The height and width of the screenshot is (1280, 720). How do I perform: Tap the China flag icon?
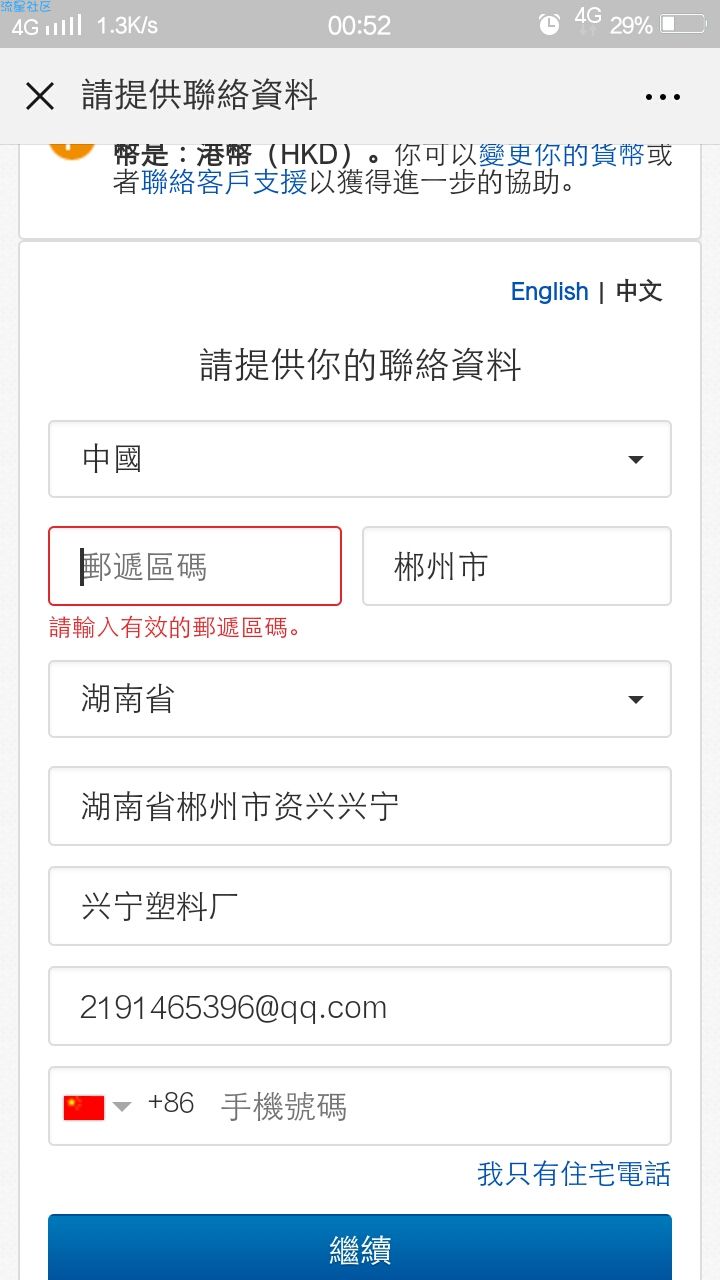coord(84,1107)
